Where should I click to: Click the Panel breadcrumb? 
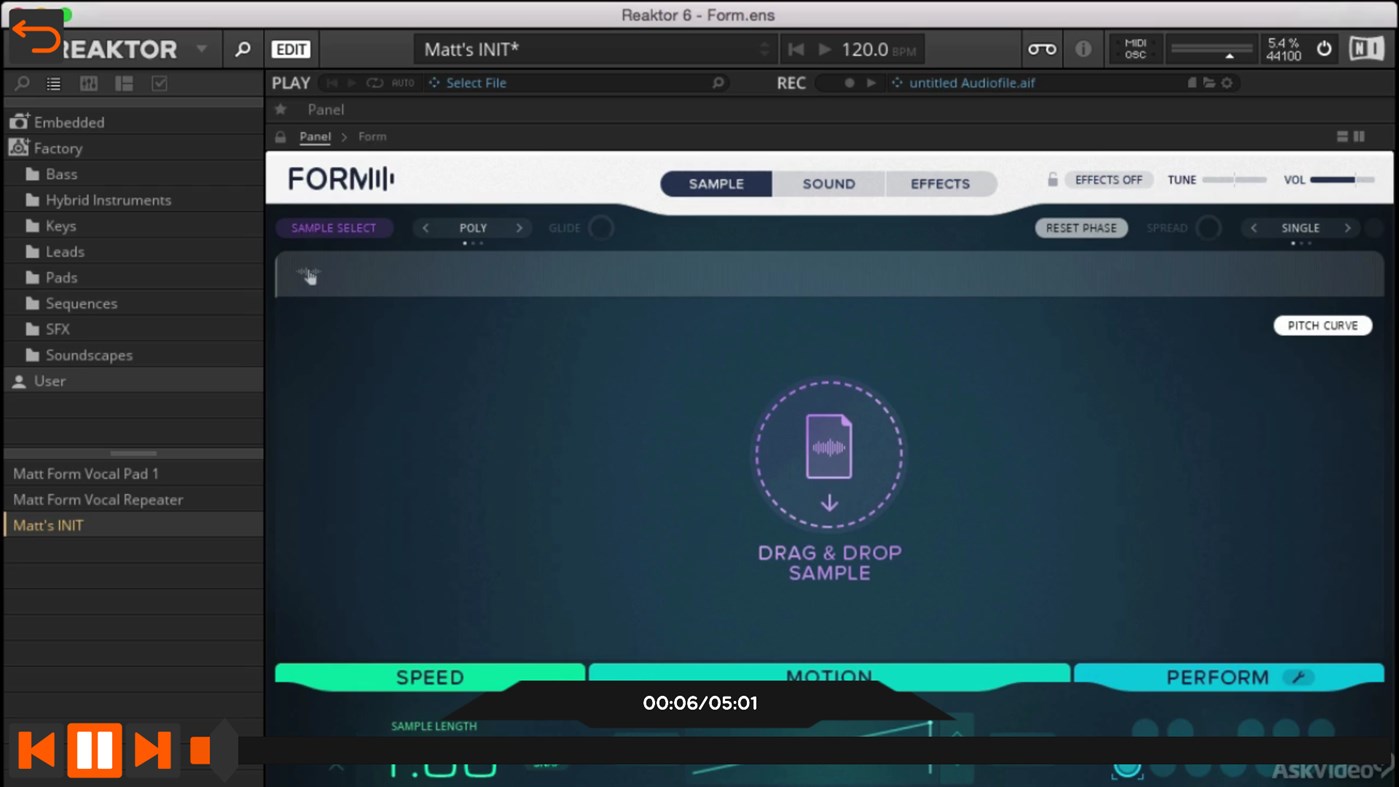[x=315, y=137]
